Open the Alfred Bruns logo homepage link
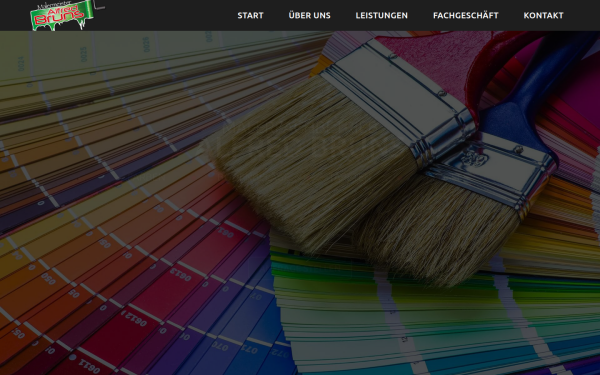600x375 pixels. coord(67,15)
